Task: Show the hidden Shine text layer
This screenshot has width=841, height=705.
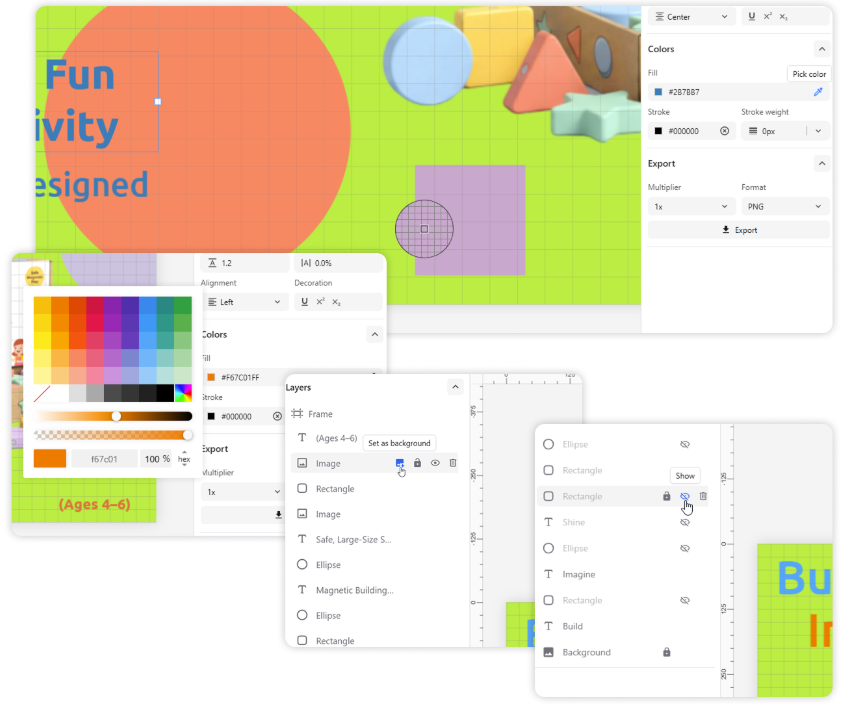Action: click(685, 522)
